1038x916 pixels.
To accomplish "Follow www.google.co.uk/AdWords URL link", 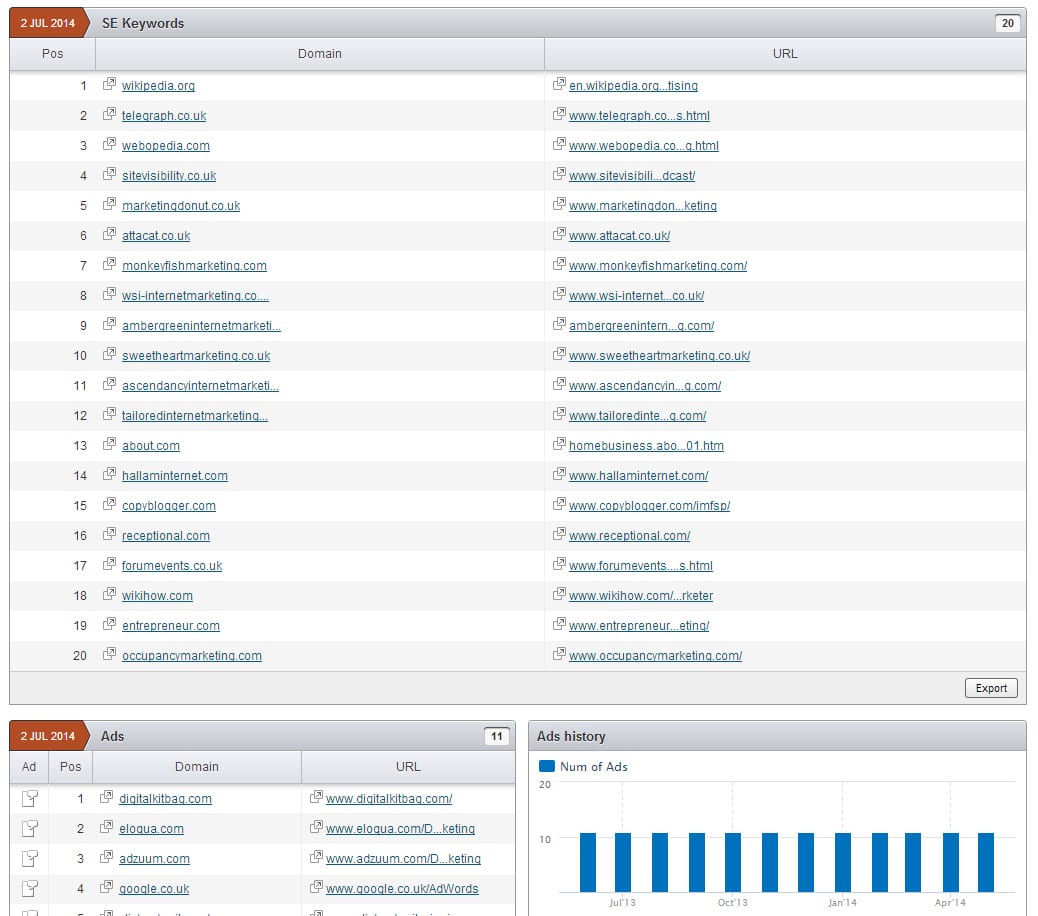I will point(402,889).
